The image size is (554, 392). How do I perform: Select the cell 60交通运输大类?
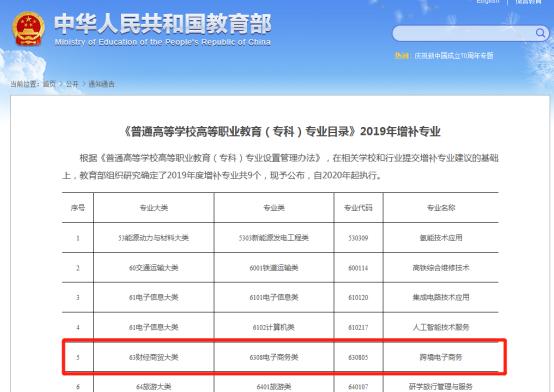[154, 268]
